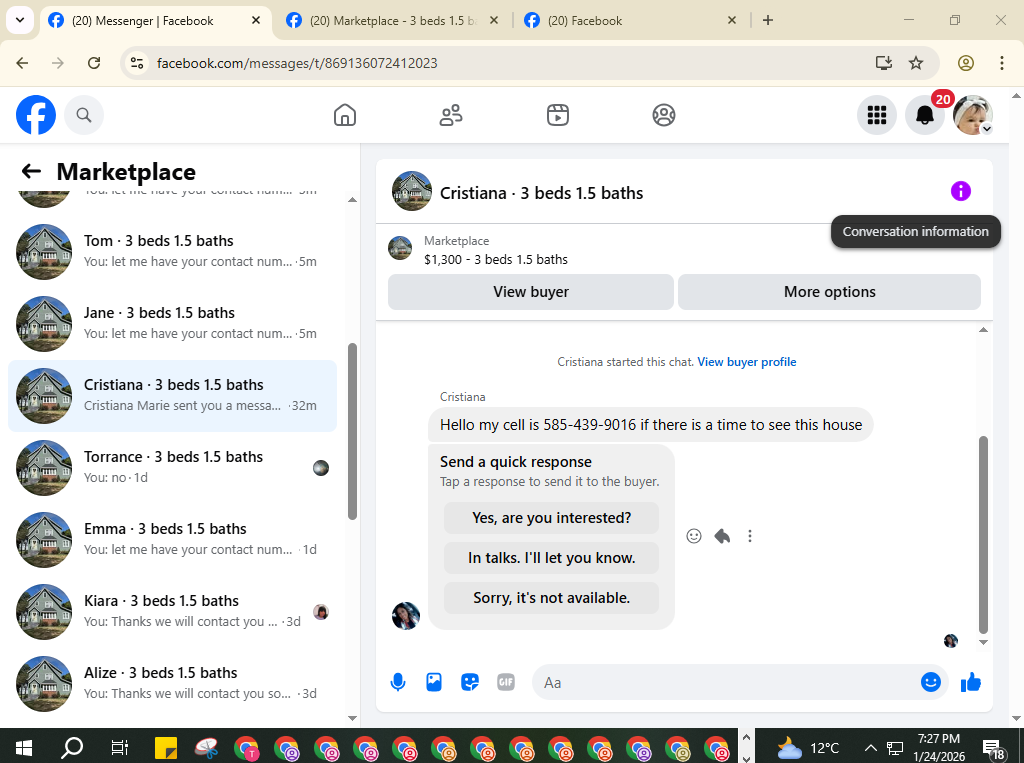Open Chrome three-dot menu
The width and height of the screenshot is (1024, 763).
pos(1002,63)
